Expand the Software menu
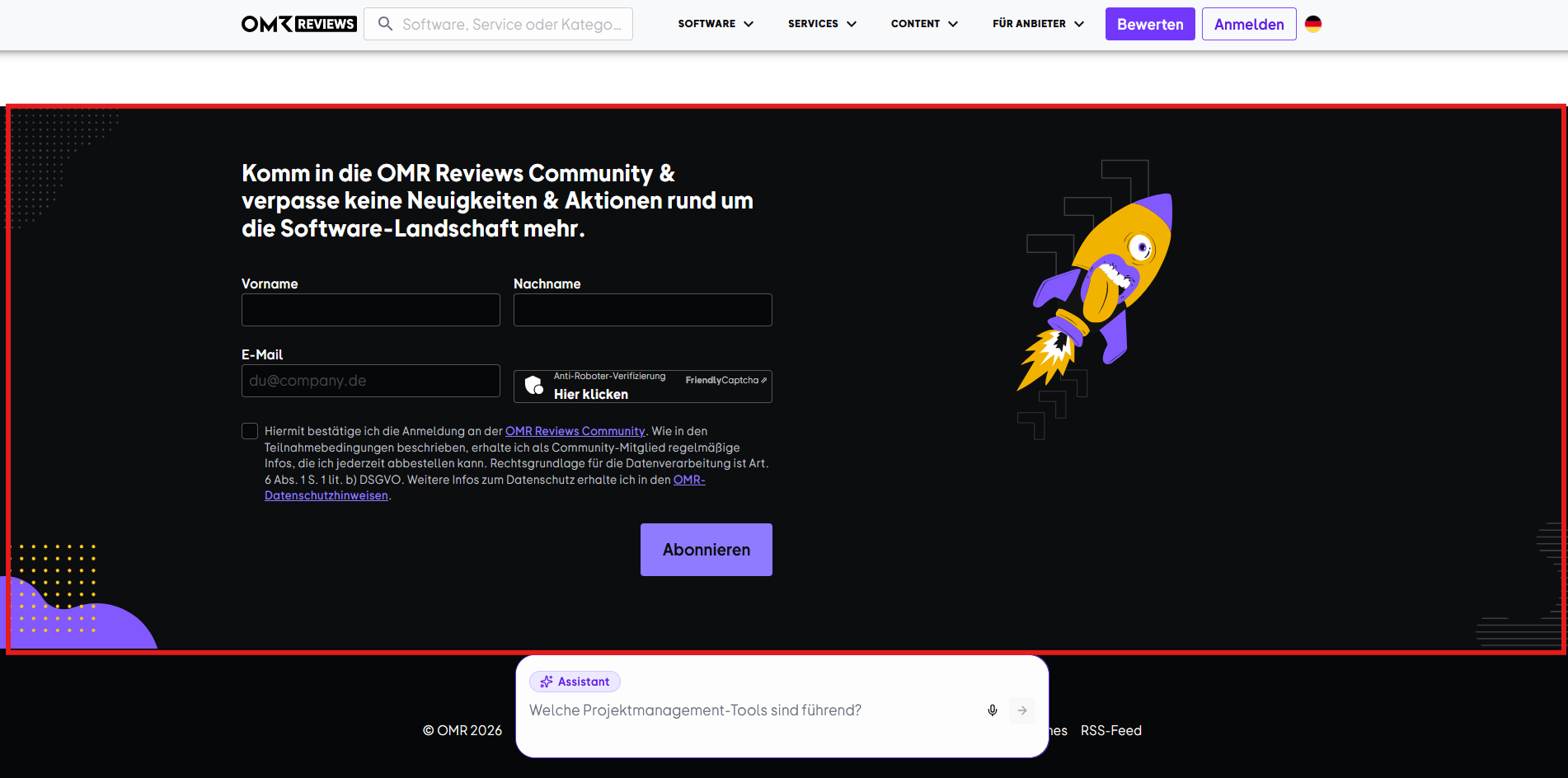This screenshot has width=1568, height=778. [716, 24]
